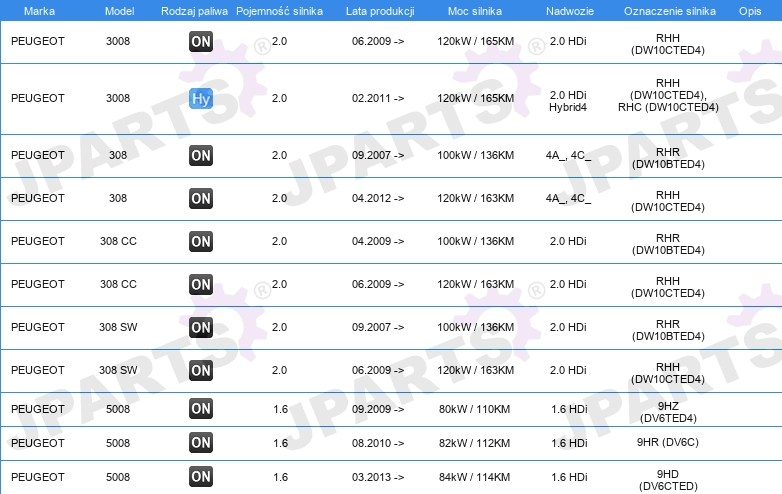Click the ON icon in the 308 SW 06.2009 row

201,370
